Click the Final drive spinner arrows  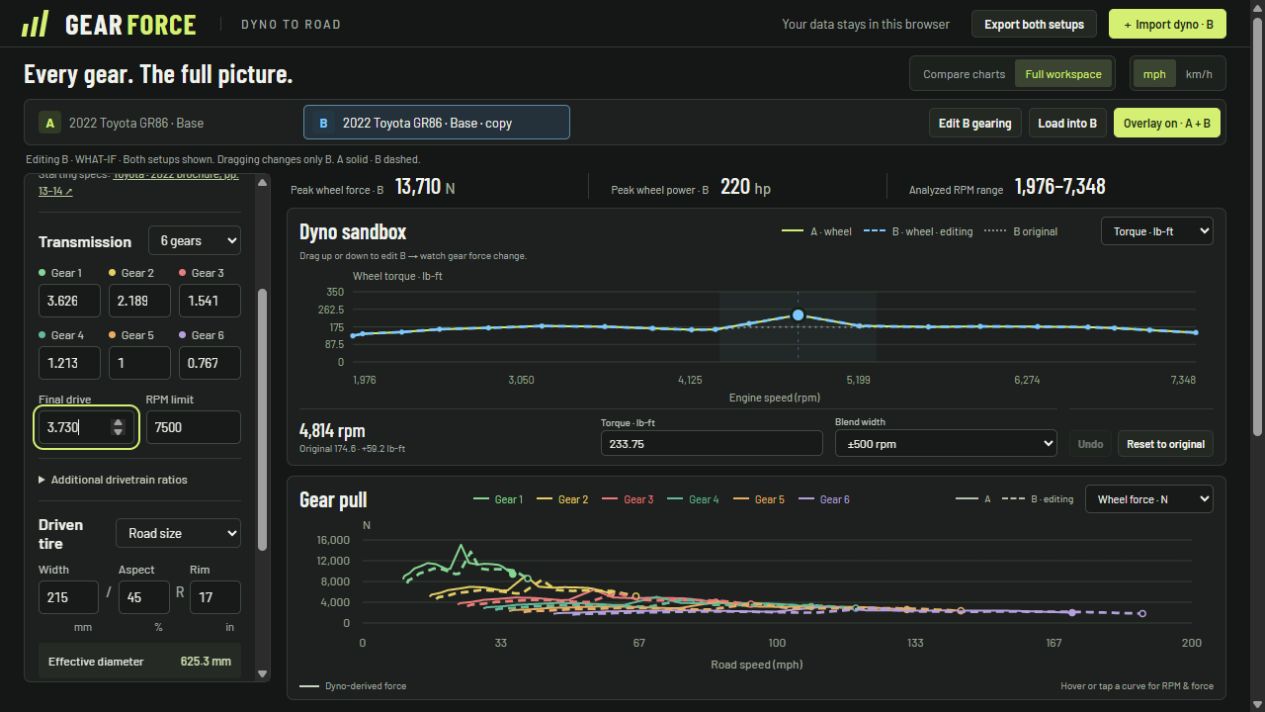click(x=118, y=427)
